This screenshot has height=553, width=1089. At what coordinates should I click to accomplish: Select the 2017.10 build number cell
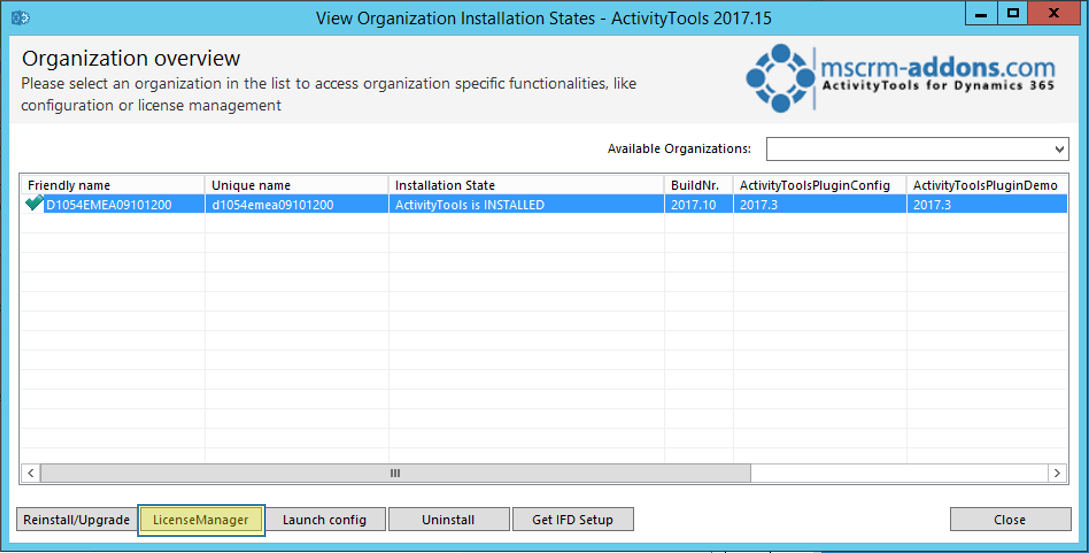[698, 205]
